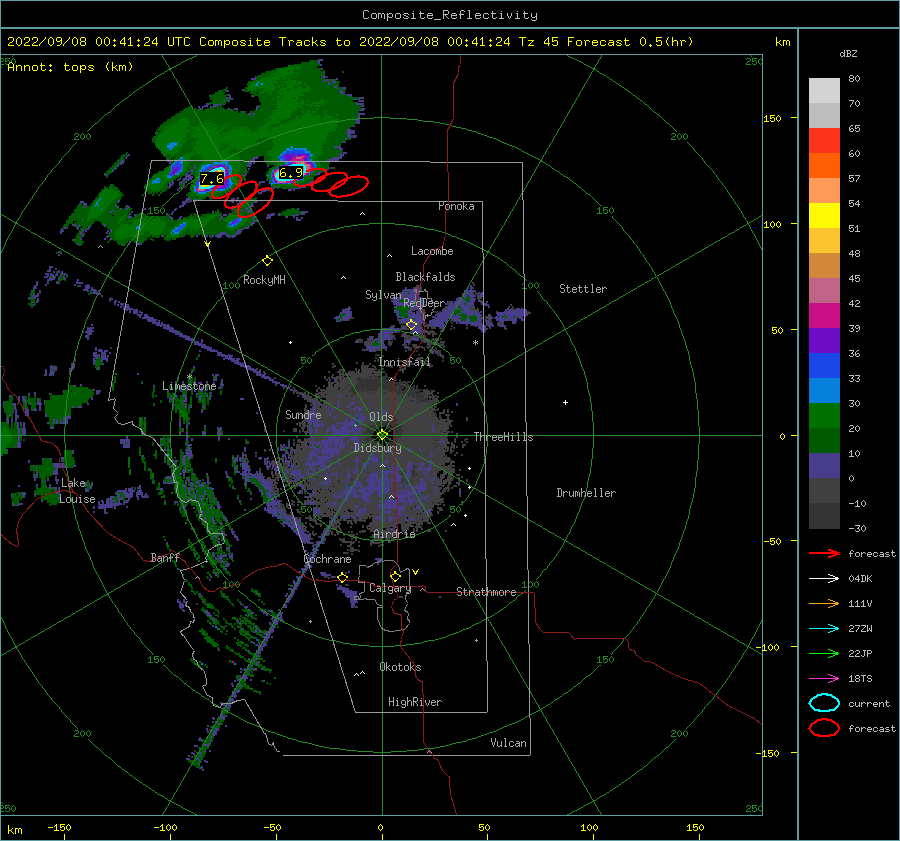Click the Limestone label on the map

point(189,386)
